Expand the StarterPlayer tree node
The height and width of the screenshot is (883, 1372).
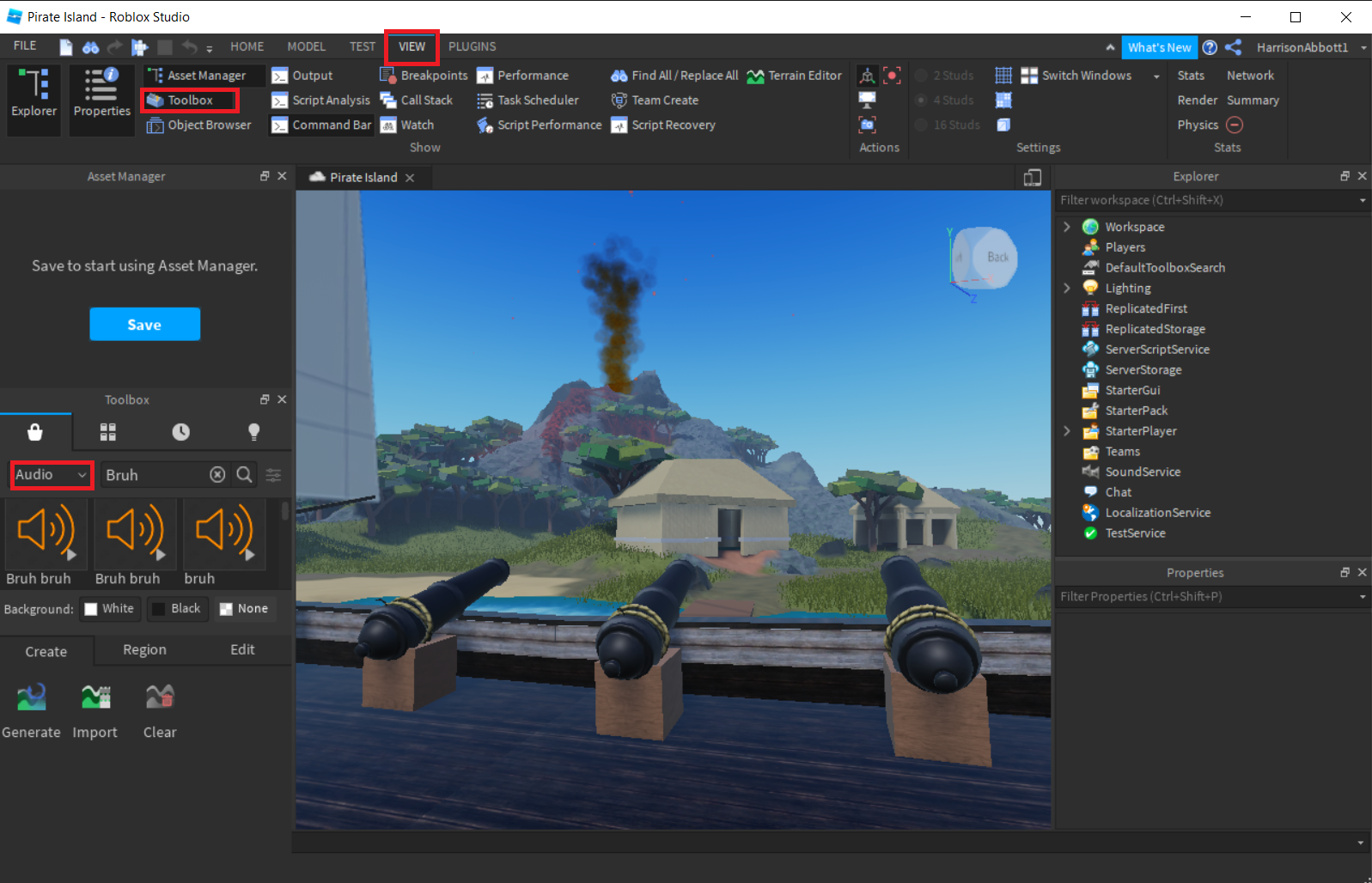point(1067,431)
